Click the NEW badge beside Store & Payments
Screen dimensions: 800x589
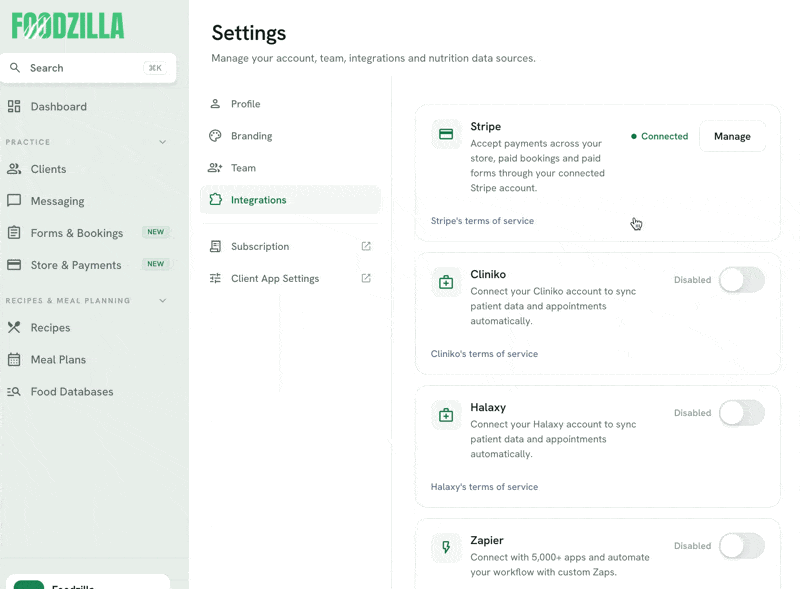(156, 264)
